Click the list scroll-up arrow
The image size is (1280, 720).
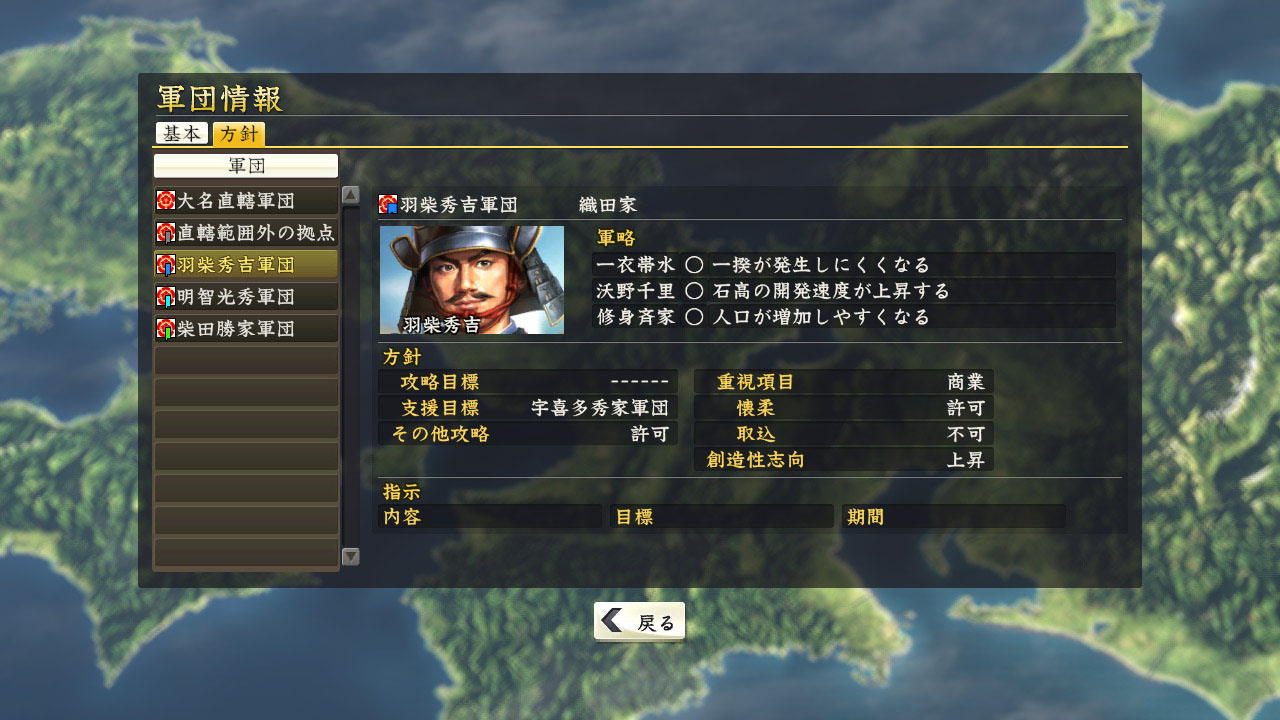pyautogui.click(x=351, y=195)
